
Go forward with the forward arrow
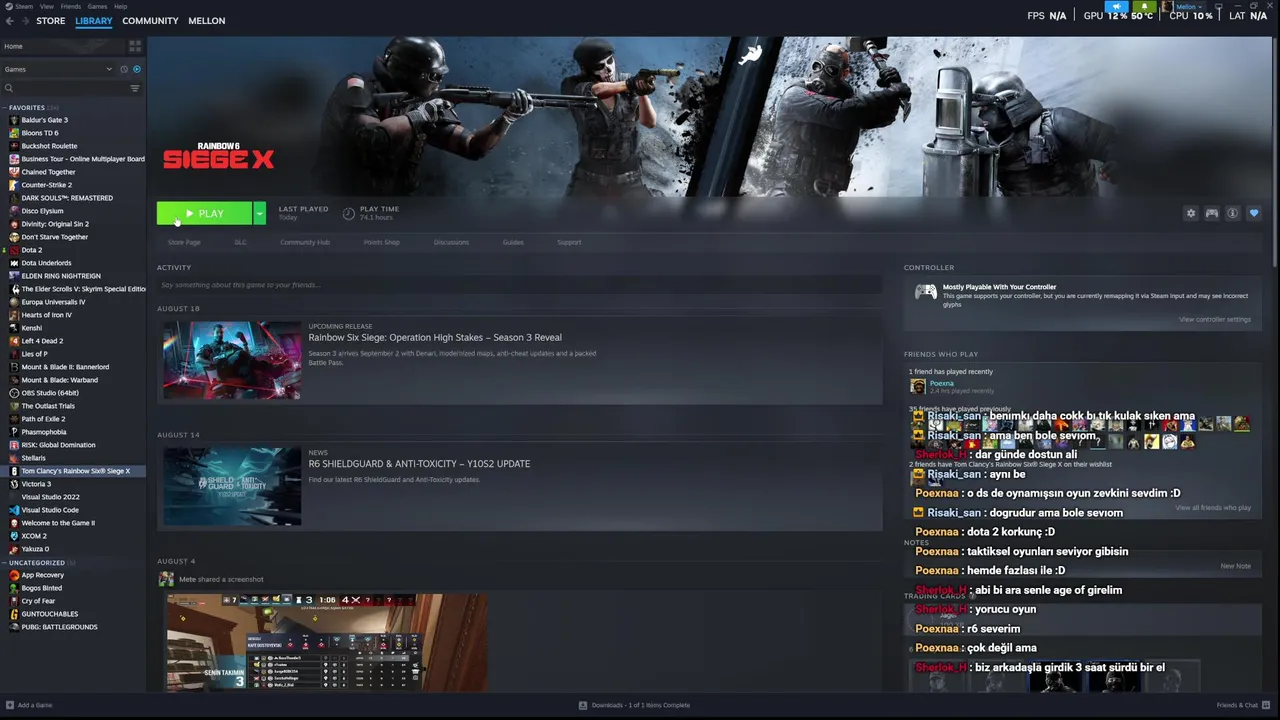(24, 21)
